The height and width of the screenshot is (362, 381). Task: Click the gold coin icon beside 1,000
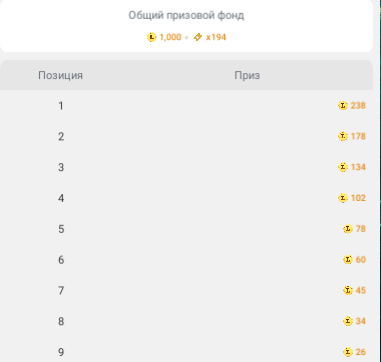152,37
